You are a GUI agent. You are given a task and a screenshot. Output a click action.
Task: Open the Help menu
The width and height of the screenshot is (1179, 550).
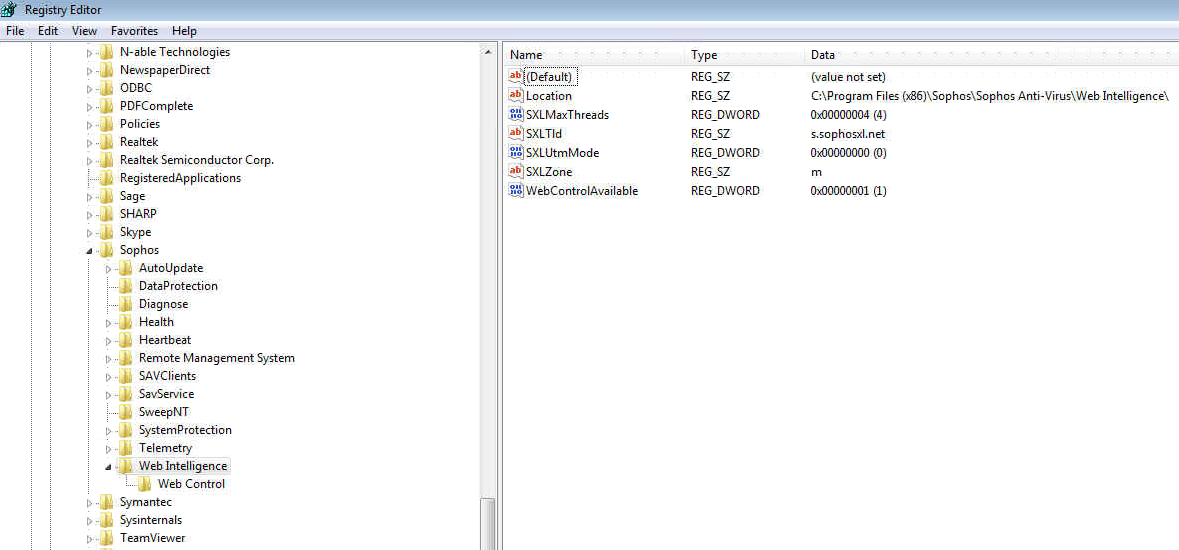point(184,31)
